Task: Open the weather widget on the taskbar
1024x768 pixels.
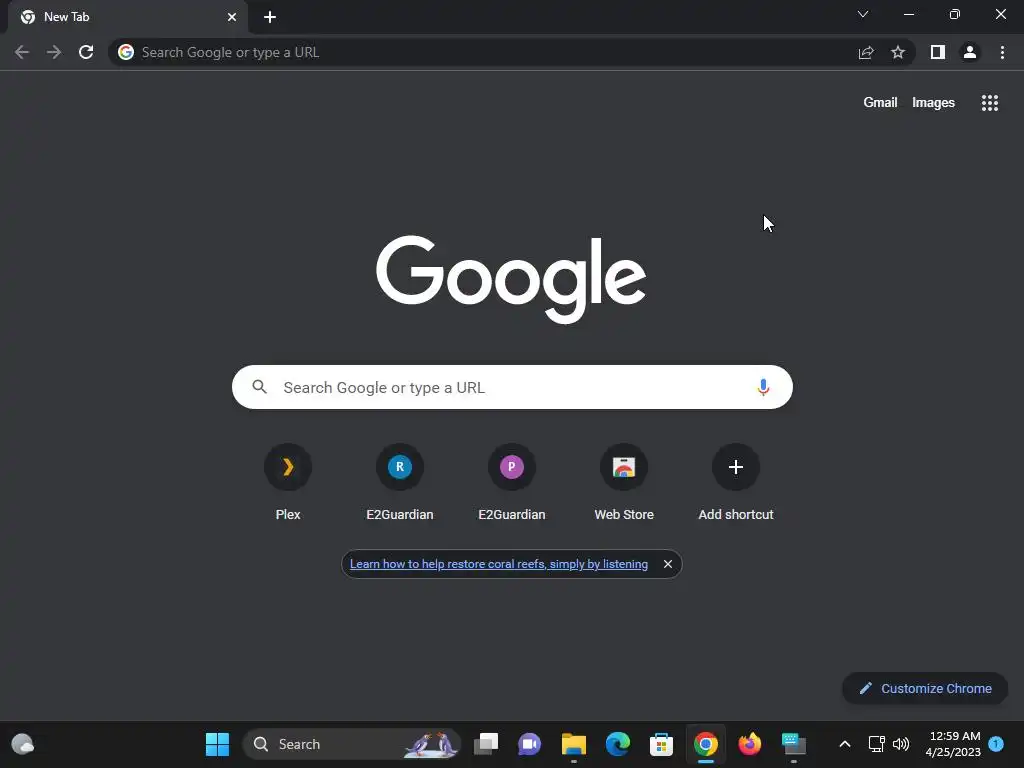Action: (x=23, y=744)
